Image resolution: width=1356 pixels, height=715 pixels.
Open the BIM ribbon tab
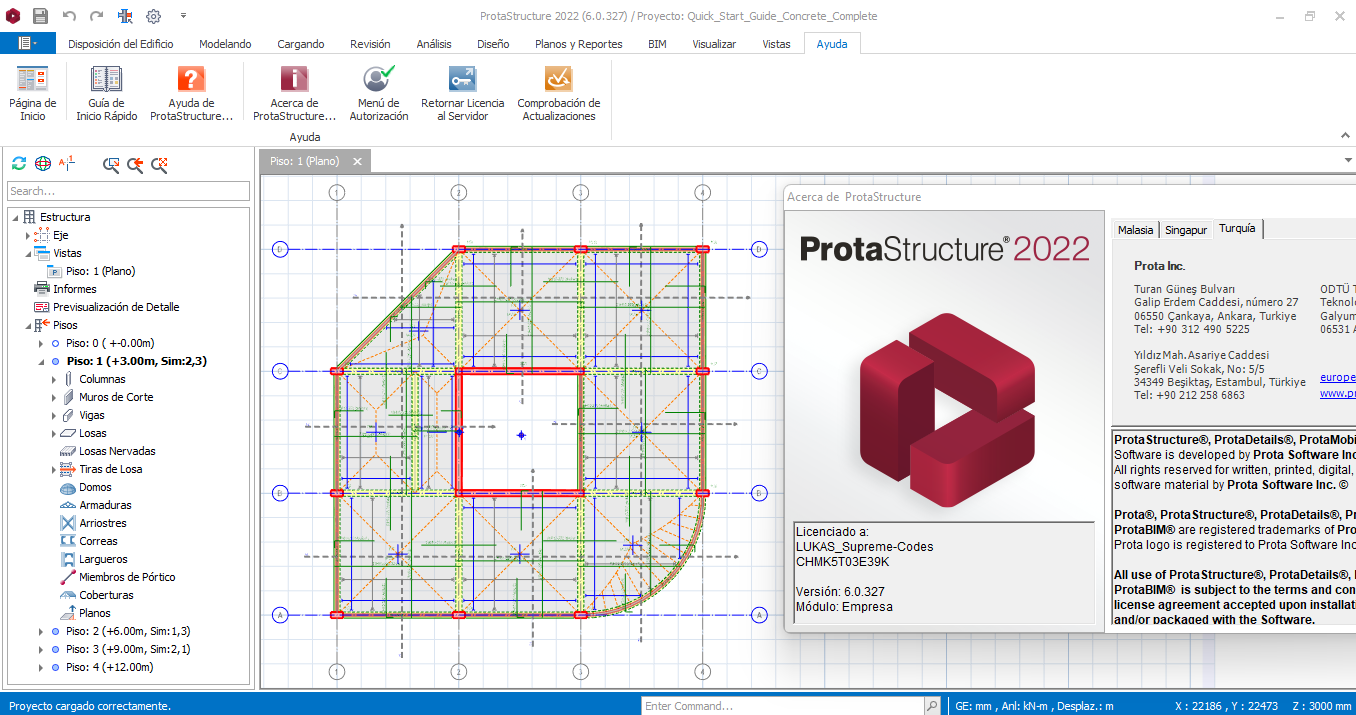pos(657,44)
